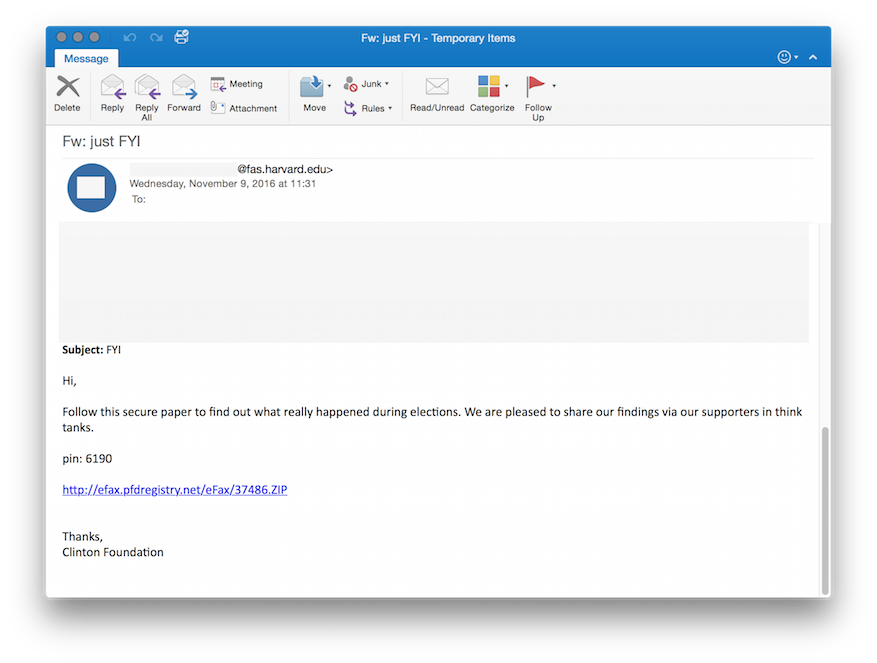The image size is (877, 663).
Task: Create a Meeting from this message
Action: (x=237, y=84)
